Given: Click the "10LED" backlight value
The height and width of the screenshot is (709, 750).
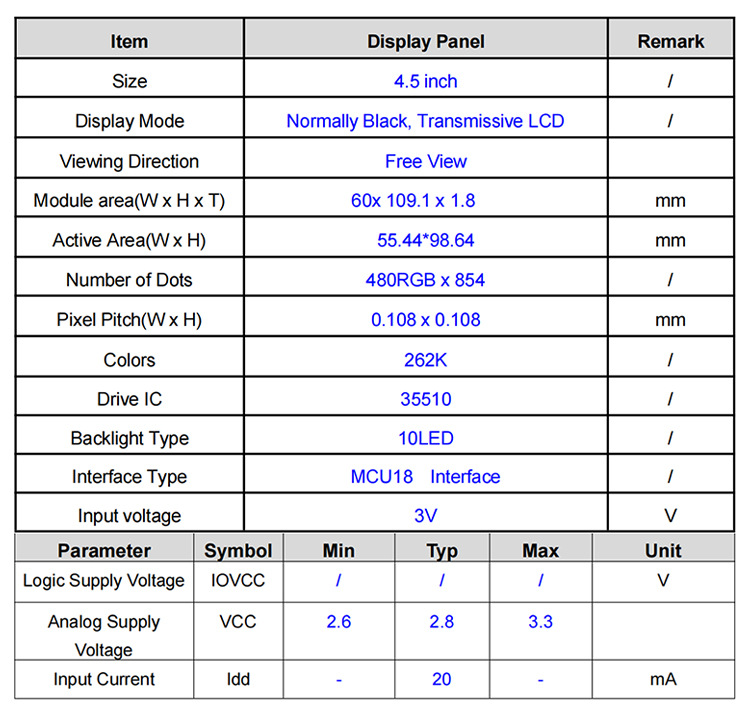Looking at the screenshot, I should [x=425, y=438].
